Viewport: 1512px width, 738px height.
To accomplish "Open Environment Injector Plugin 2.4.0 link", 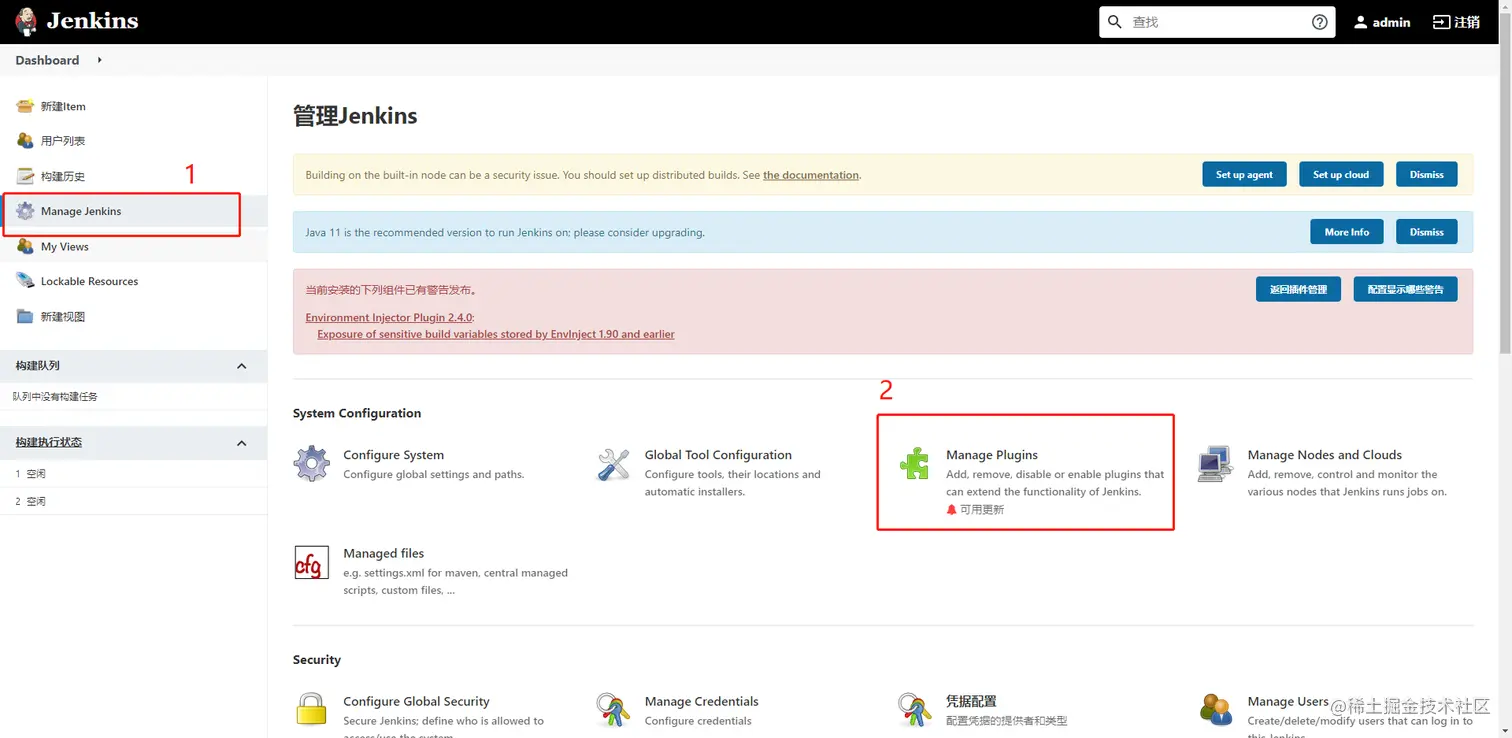I will click(389, 317).
